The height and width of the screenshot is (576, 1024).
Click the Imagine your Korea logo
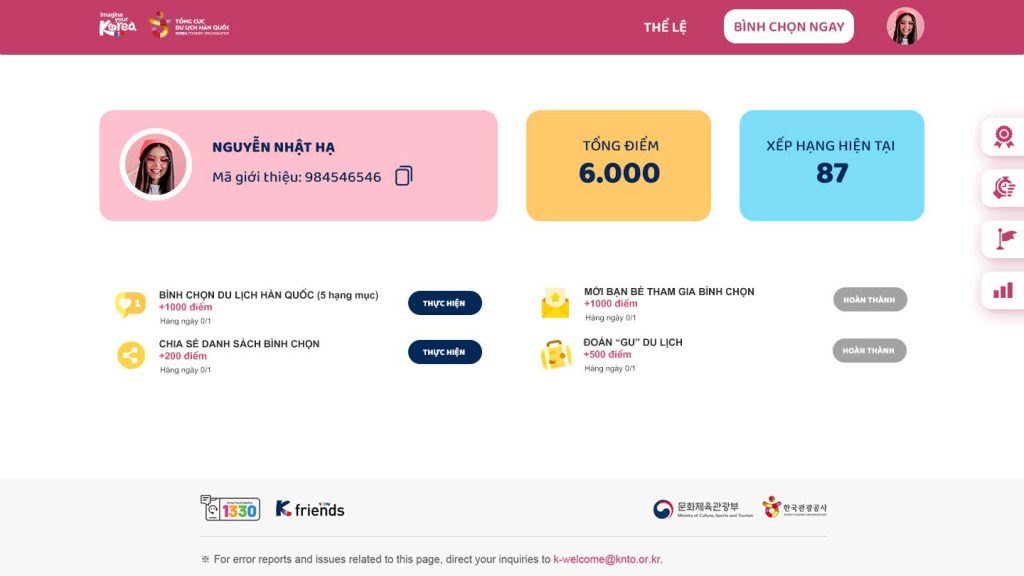tap(118, 25)
